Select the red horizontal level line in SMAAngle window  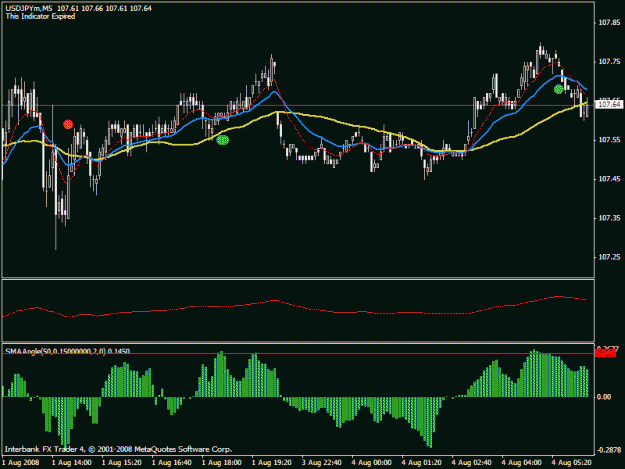pyautogui.click(x=298, y=353)
